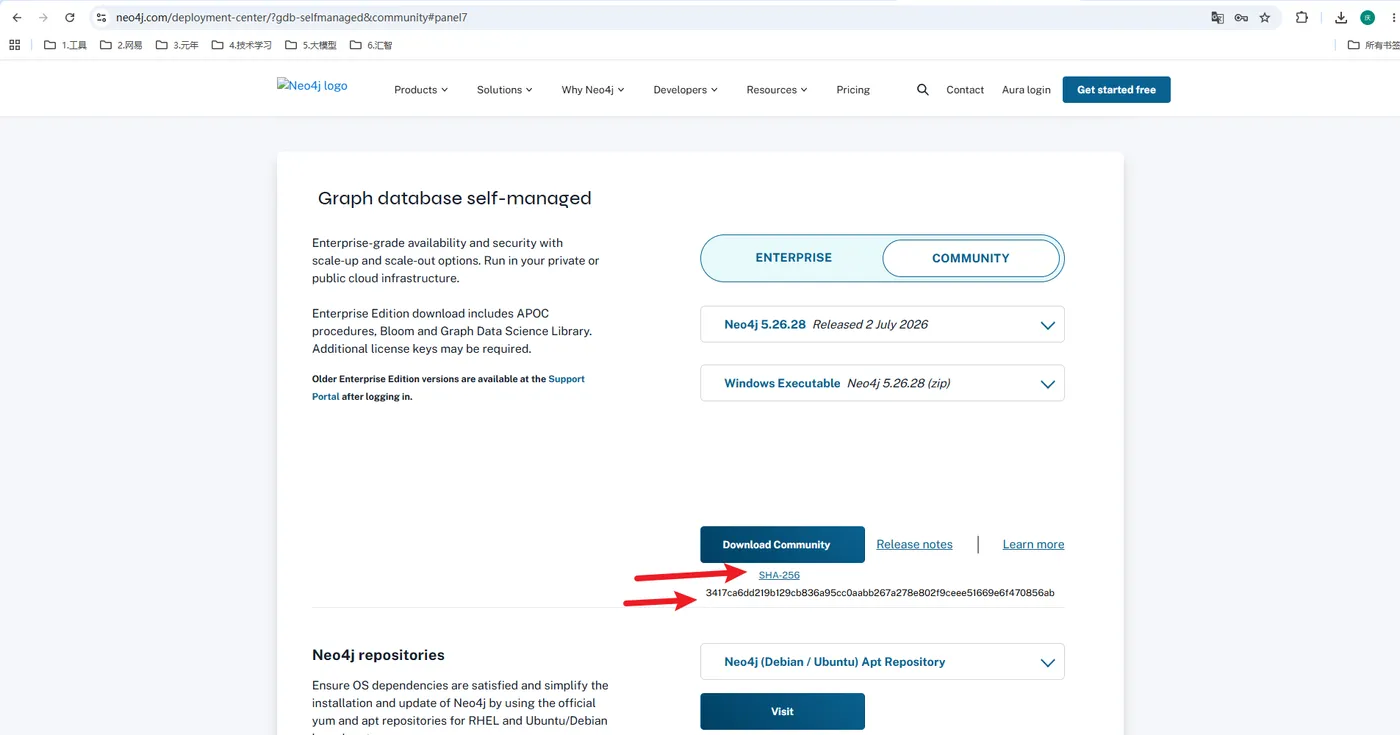Viewport: 1400px width, 735px height.
Task: Click the Download Community button
Action: click(x=782, y=545)
